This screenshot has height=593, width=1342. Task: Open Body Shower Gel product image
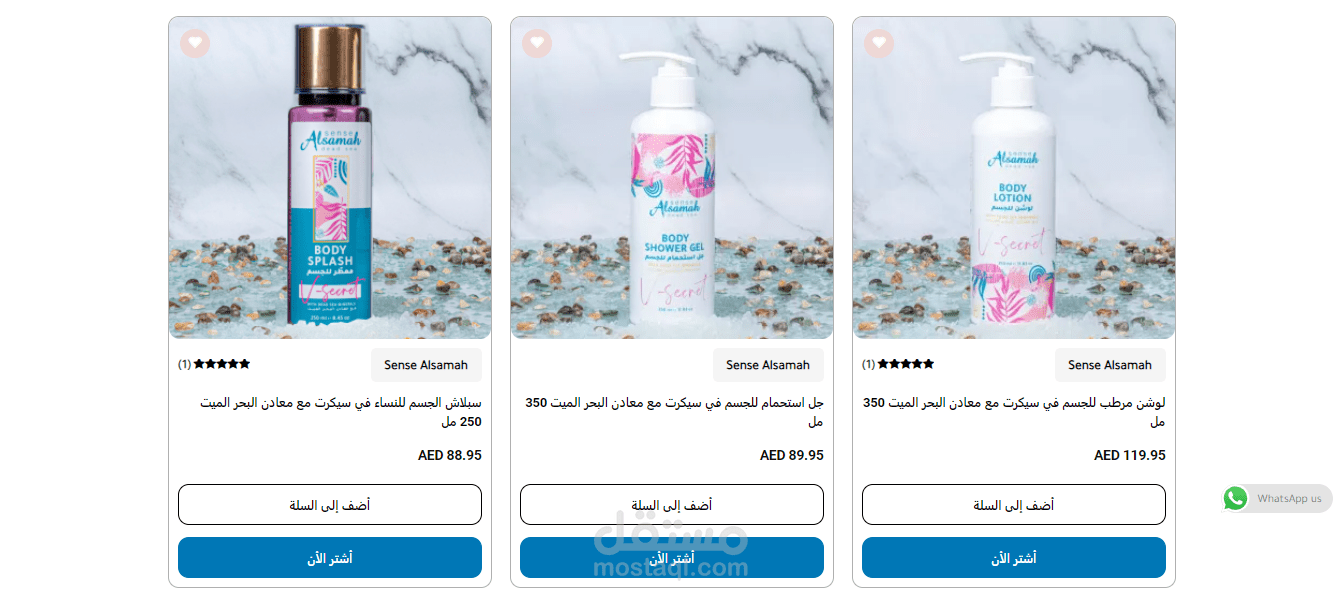(672, 178)
